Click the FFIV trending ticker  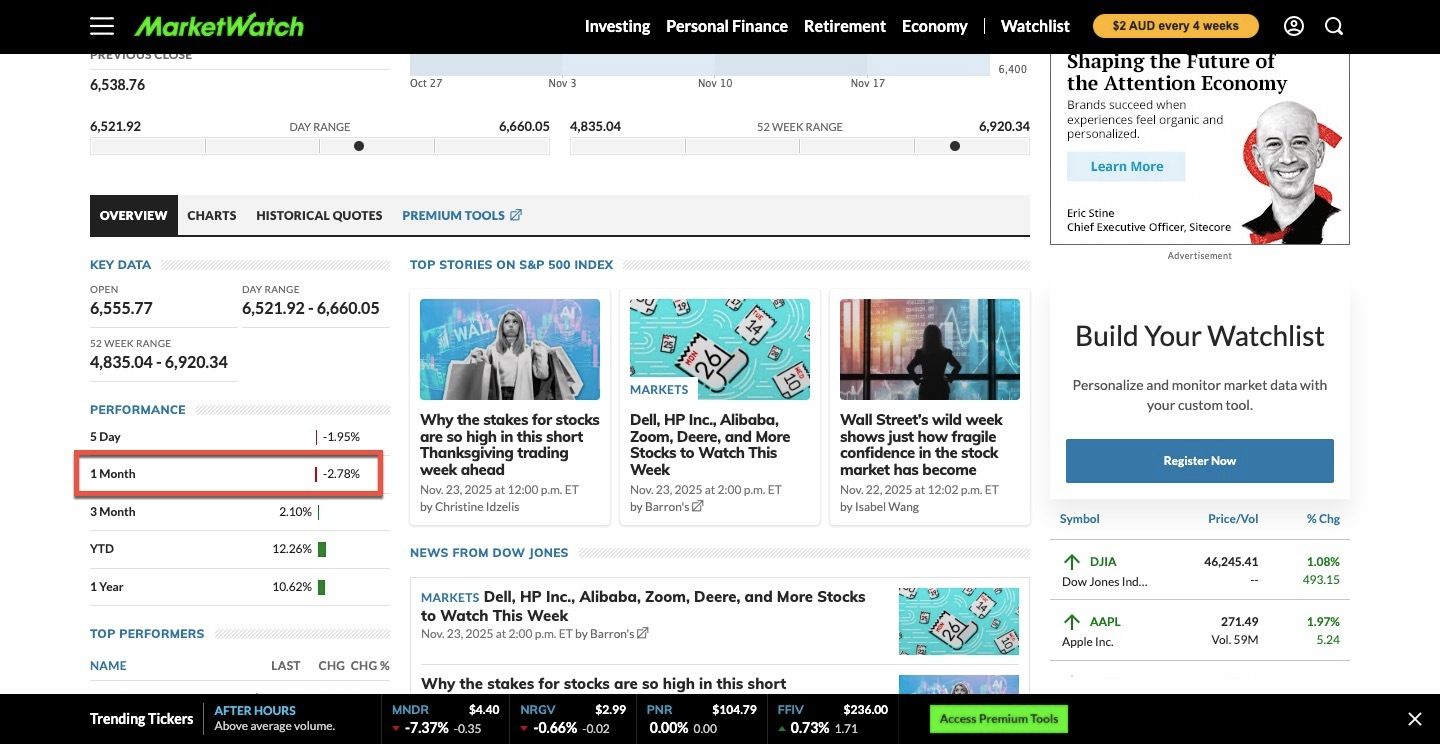[833, 719]
